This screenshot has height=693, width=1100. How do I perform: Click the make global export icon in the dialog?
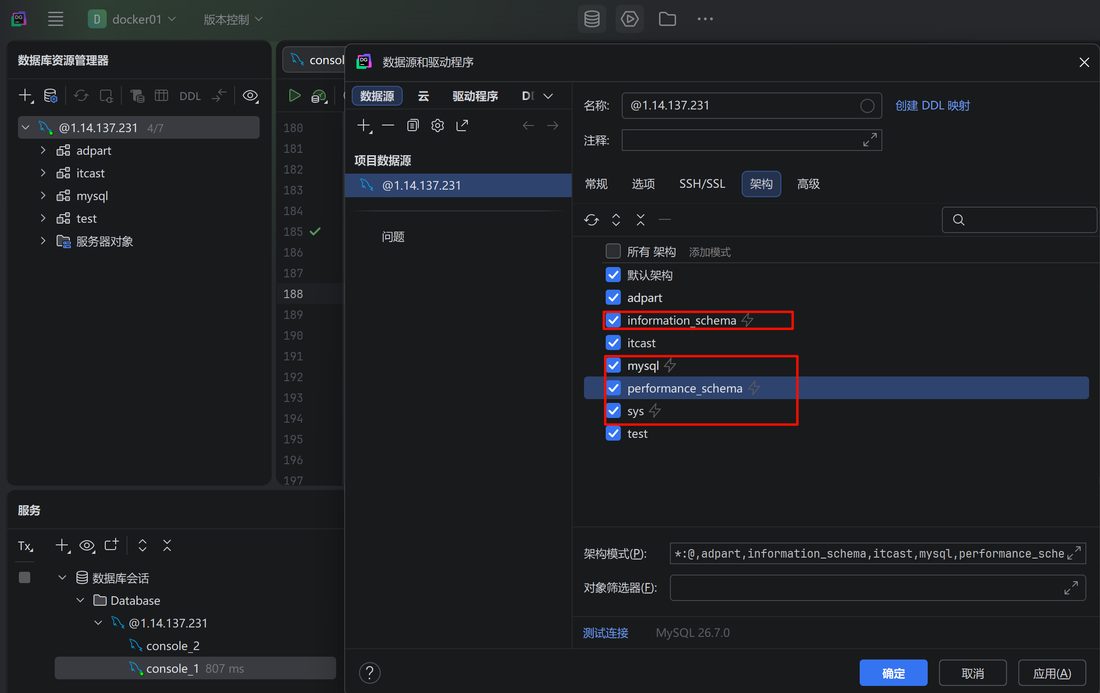[x=462, y=126]
